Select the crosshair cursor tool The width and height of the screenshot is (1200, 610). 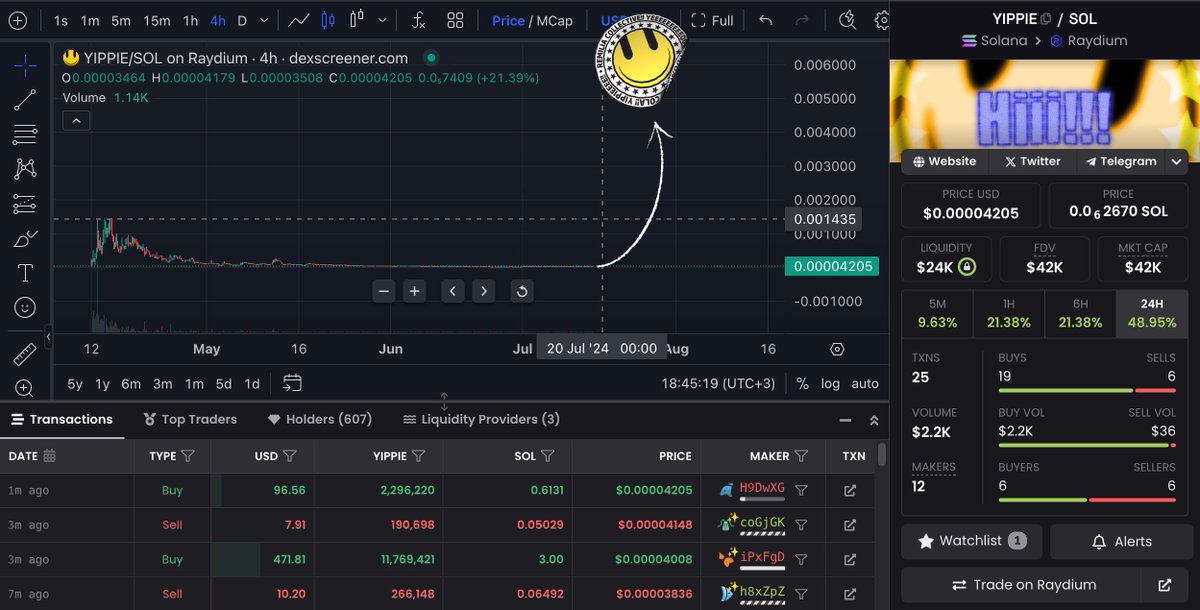pos(25,65)
